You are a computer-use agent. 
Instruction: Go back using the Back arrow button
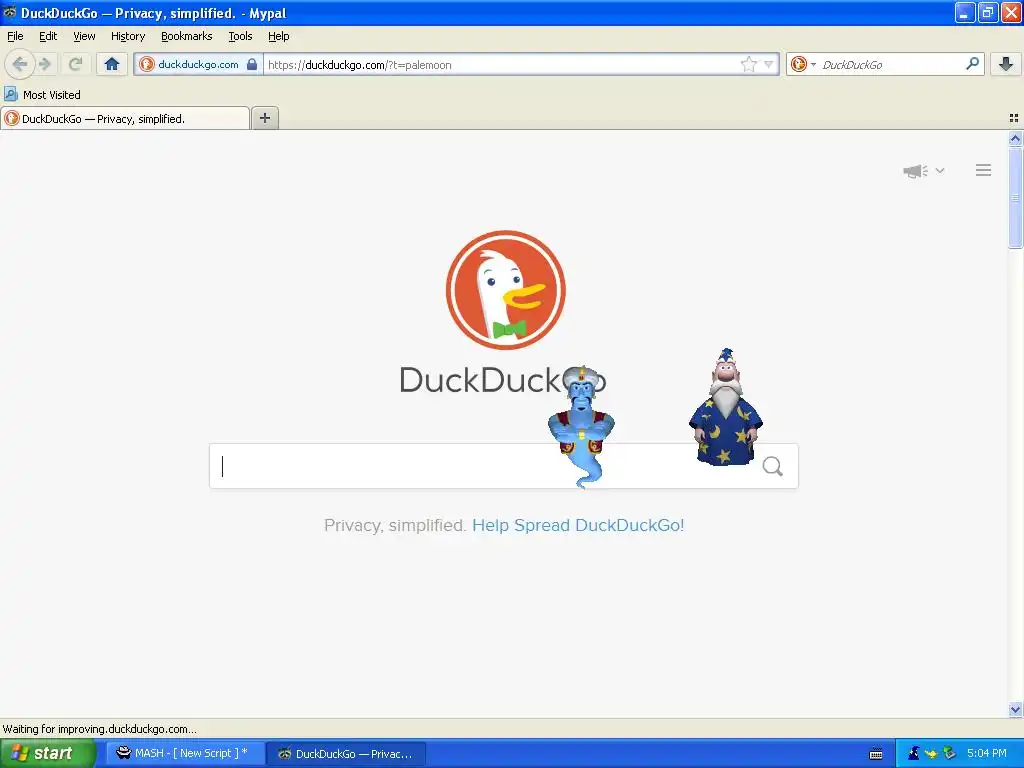click(20, 64)
